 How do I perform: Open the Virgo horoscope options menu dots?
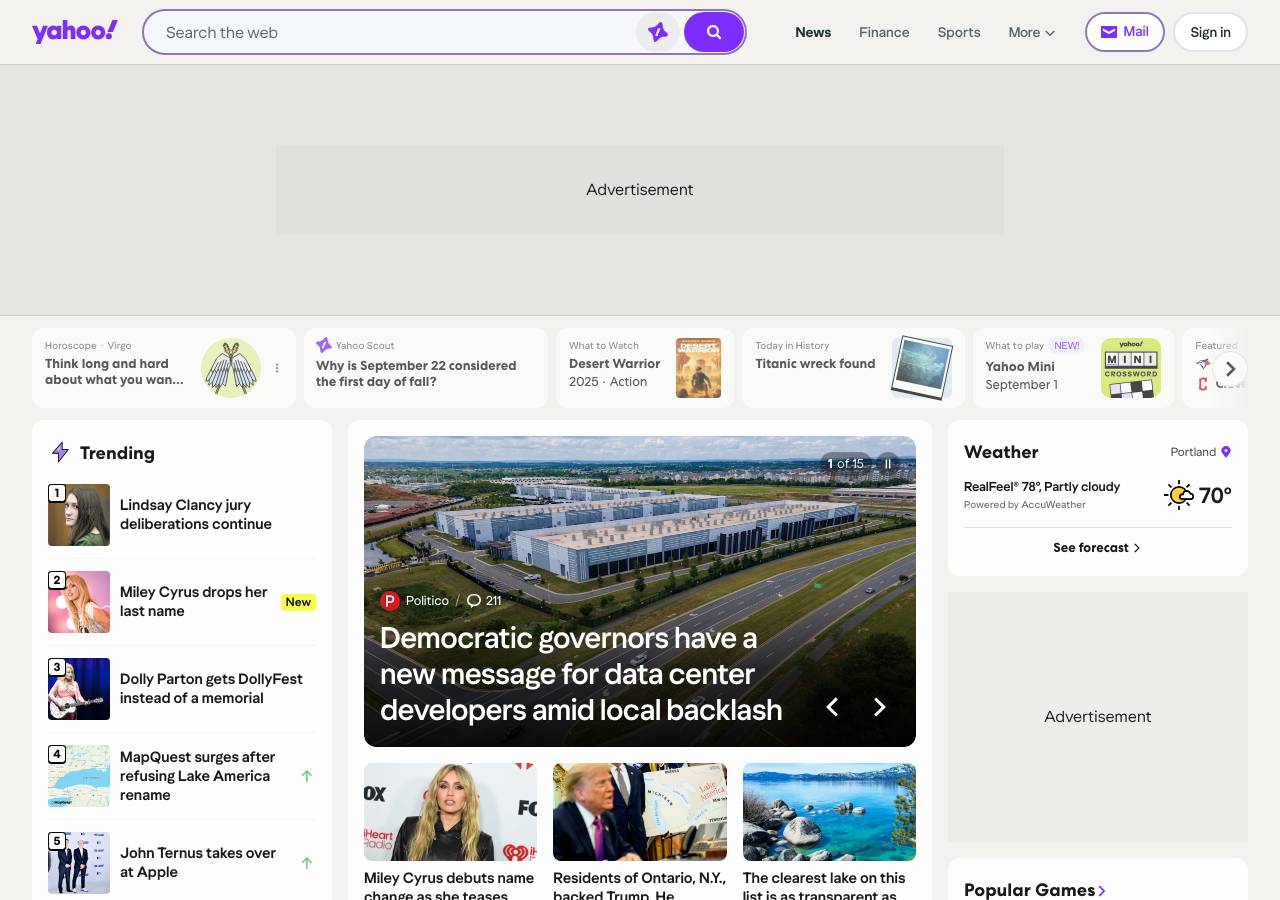(277, 368)
